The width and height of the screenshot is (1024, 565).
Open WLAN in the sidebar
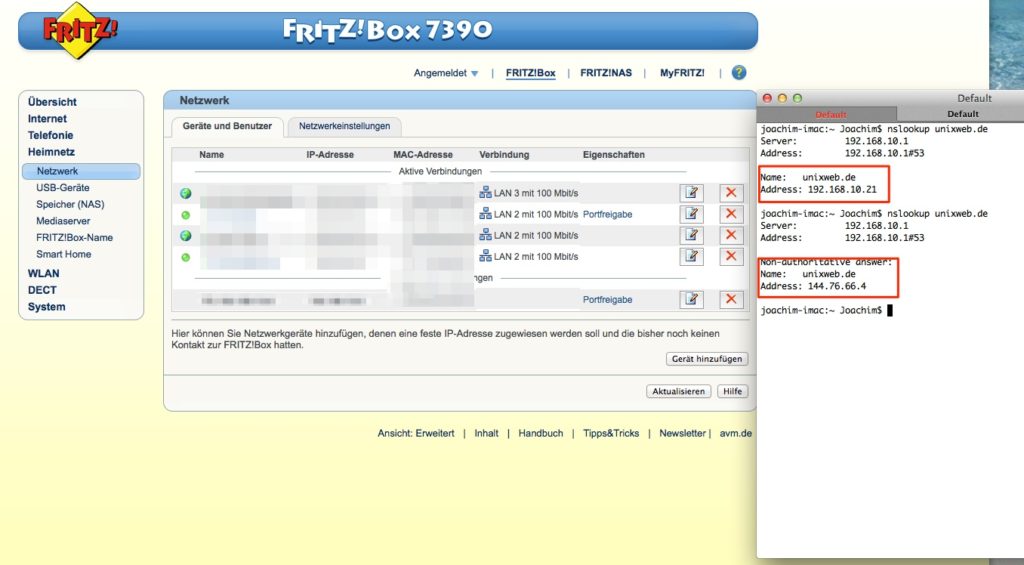[x=43, y=274]
